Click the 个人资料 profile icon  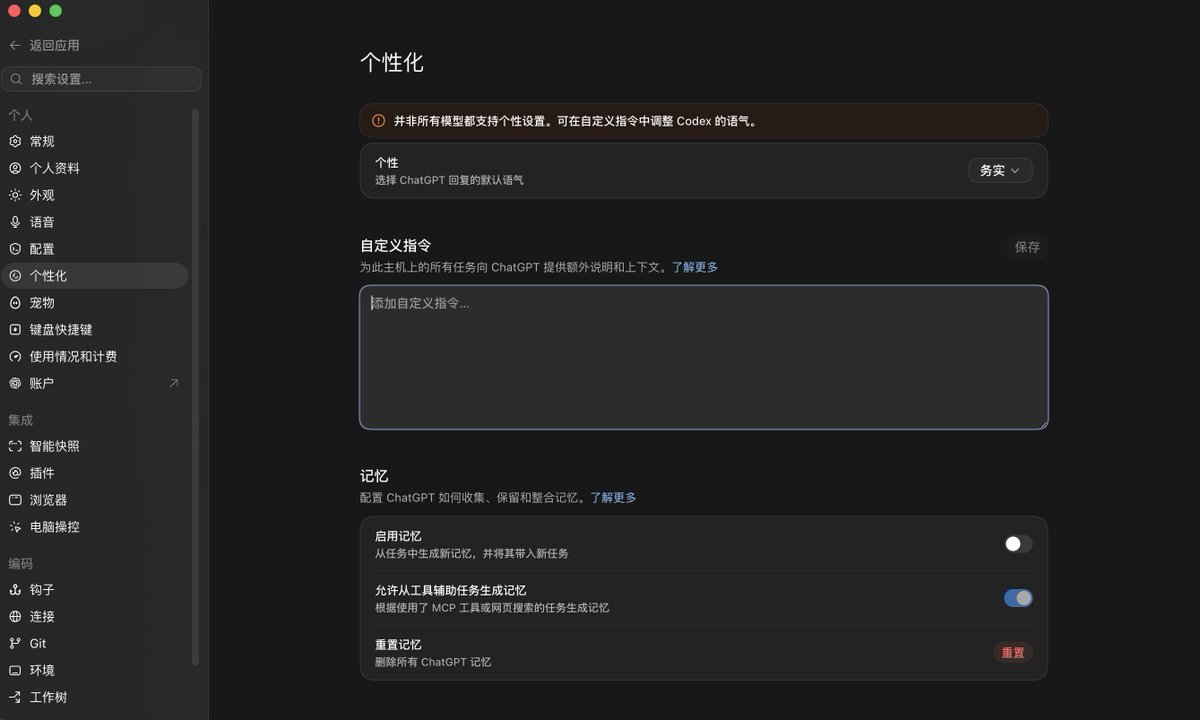coord(15,168)
